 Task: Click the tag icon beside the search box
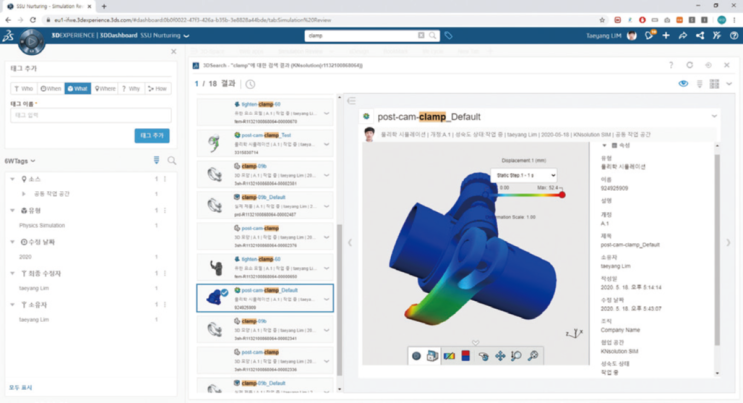pos(448,36)
